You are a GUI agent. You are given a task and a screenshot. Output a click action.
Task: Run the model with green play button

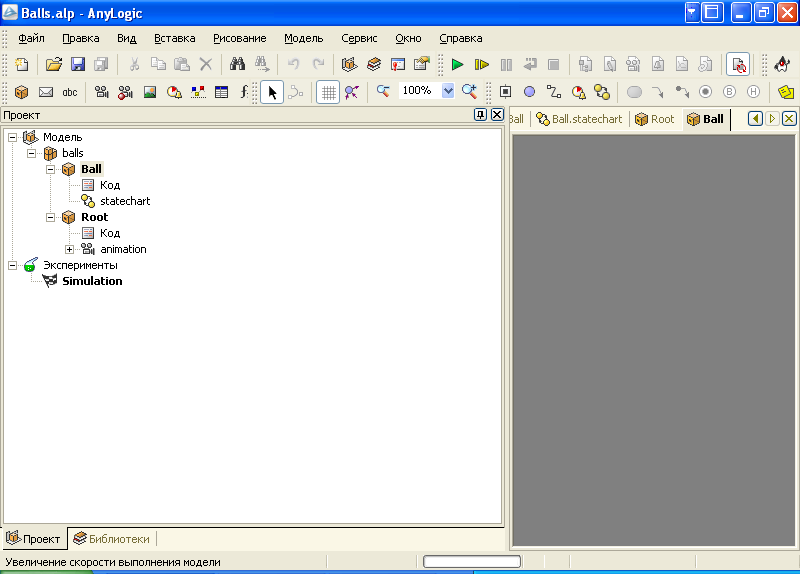click(457, 64)
